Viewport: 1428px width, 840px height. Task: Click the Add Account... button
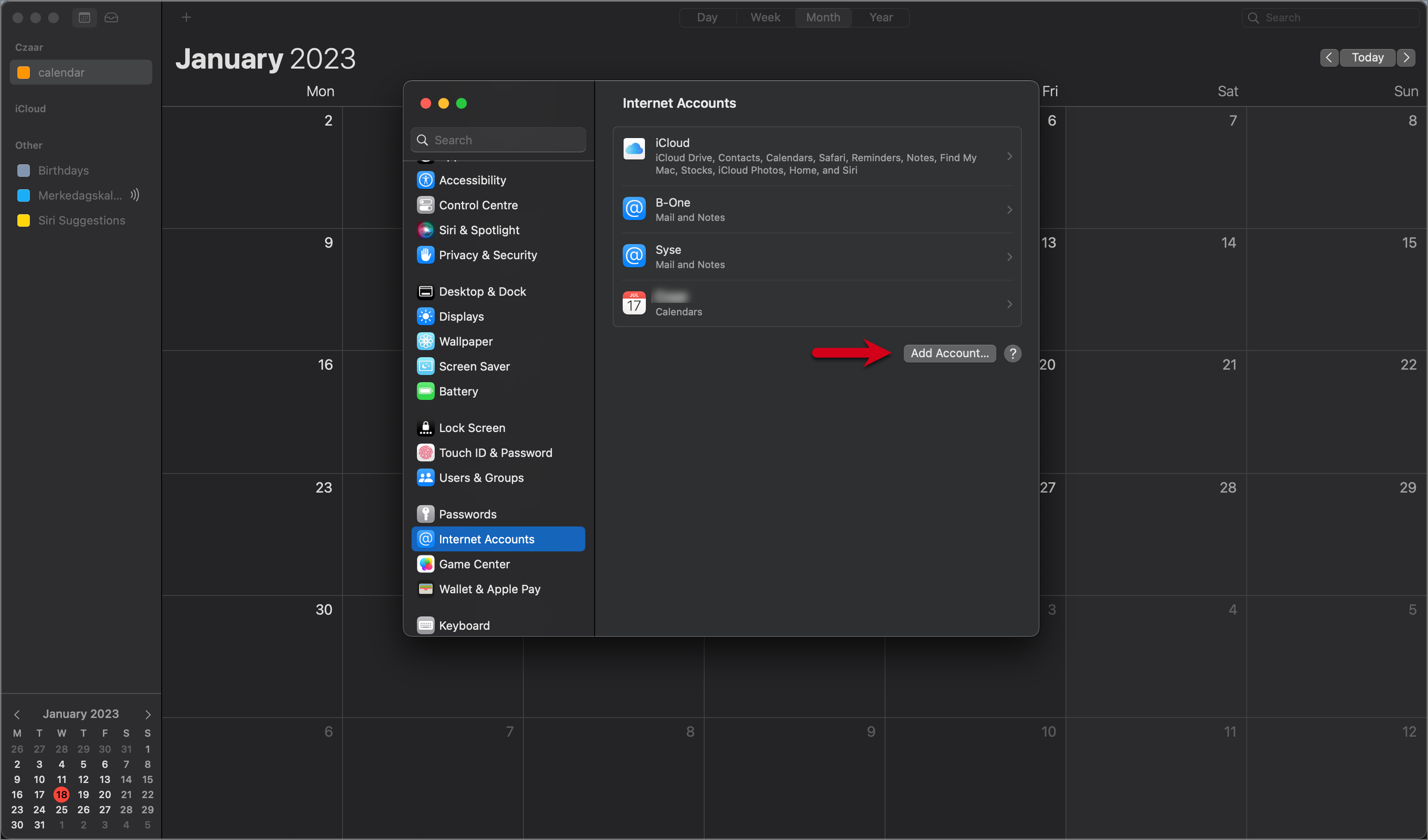(950, 353)
